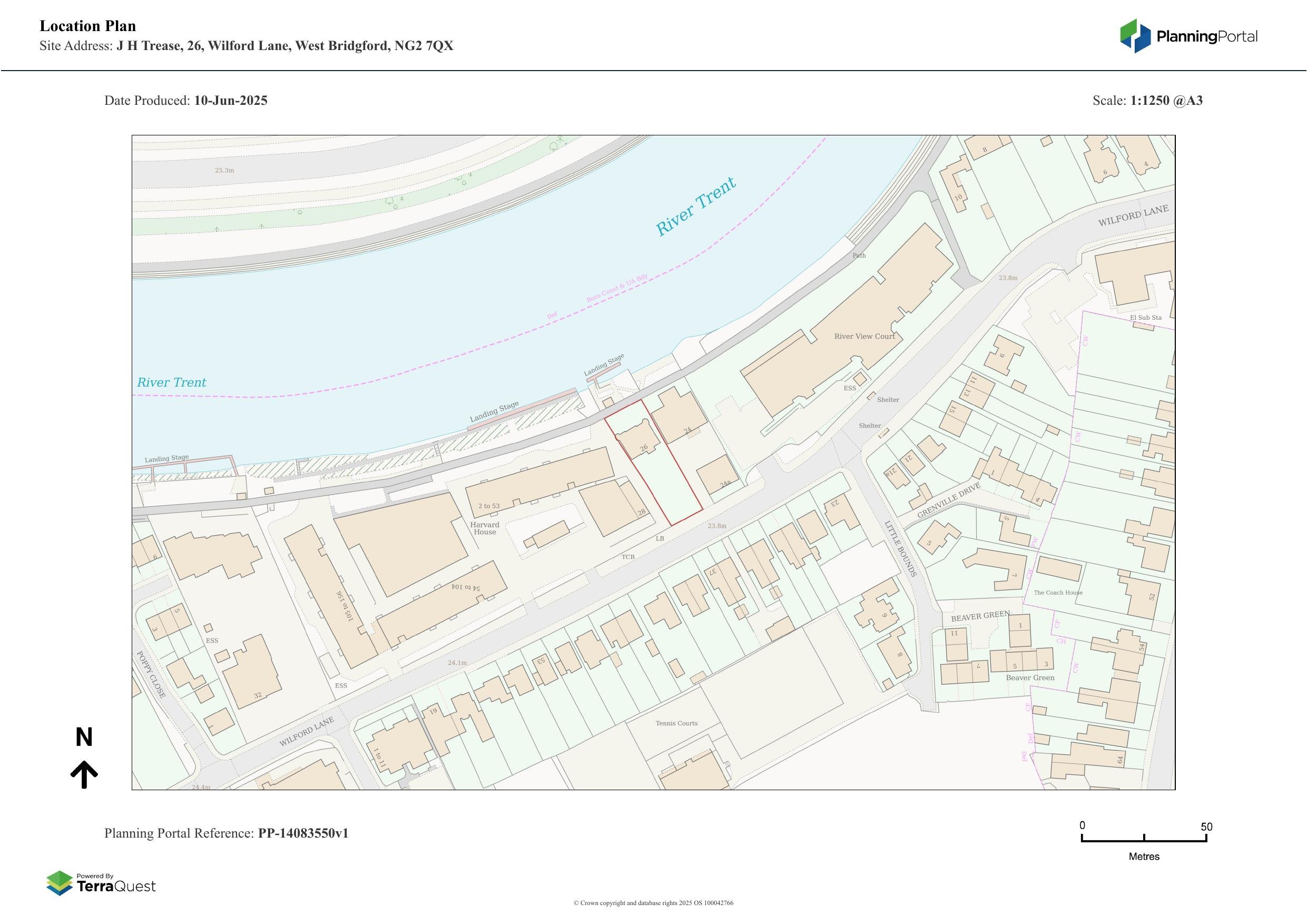Click the date produced 10-Jun-2025
Screen dimensions: 1307x924
(231, 101)
